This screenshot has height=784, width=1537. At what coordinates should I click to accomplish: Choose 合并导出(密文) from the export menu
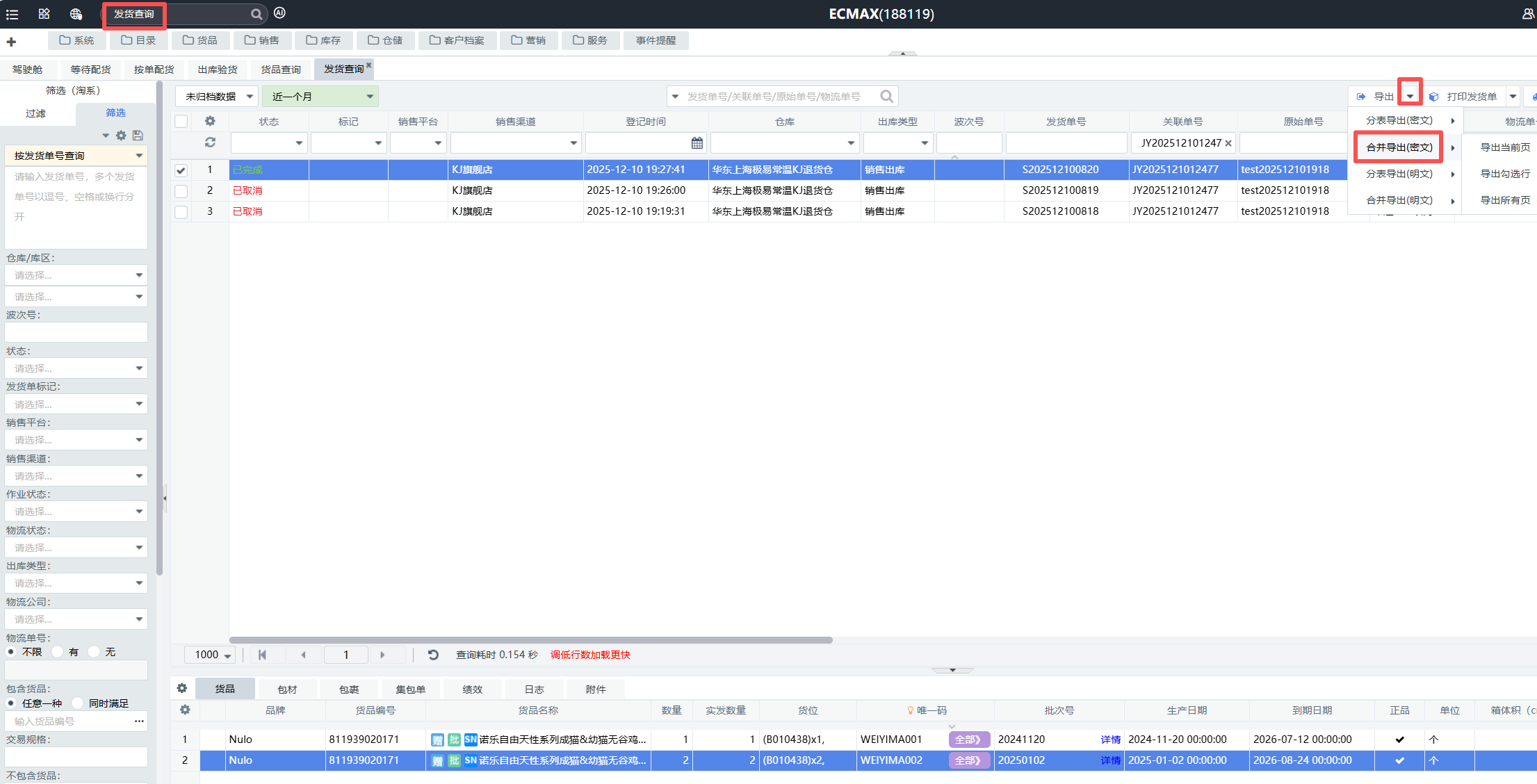(x=1399, y=147)
